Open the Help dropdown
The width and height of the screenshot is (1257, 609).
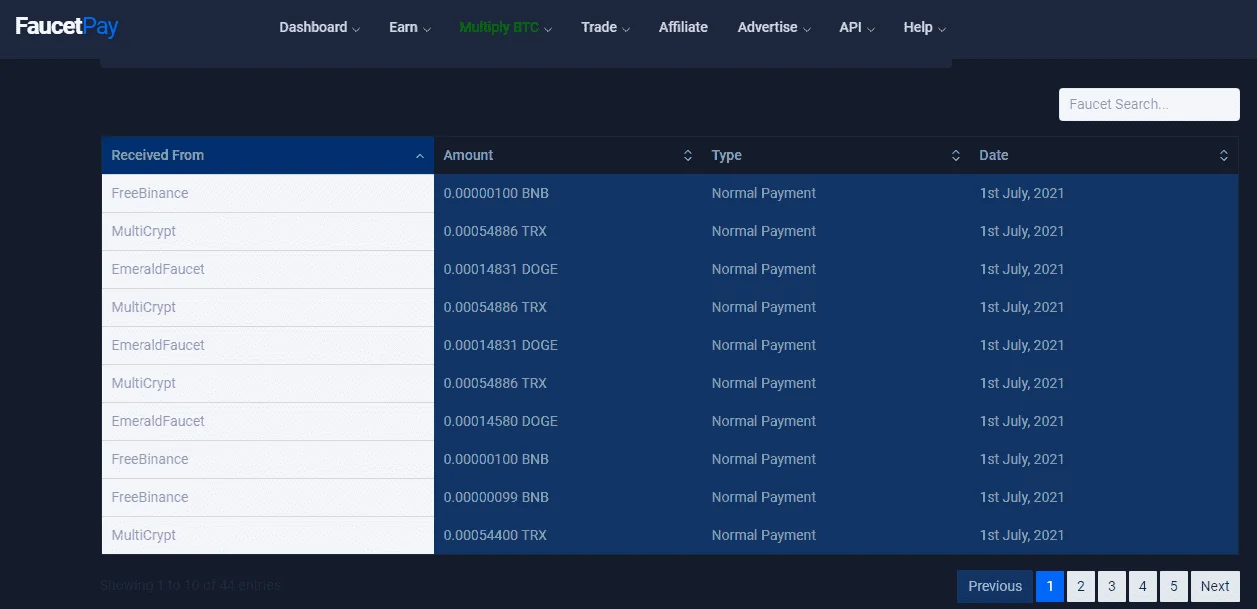point(925,27)
